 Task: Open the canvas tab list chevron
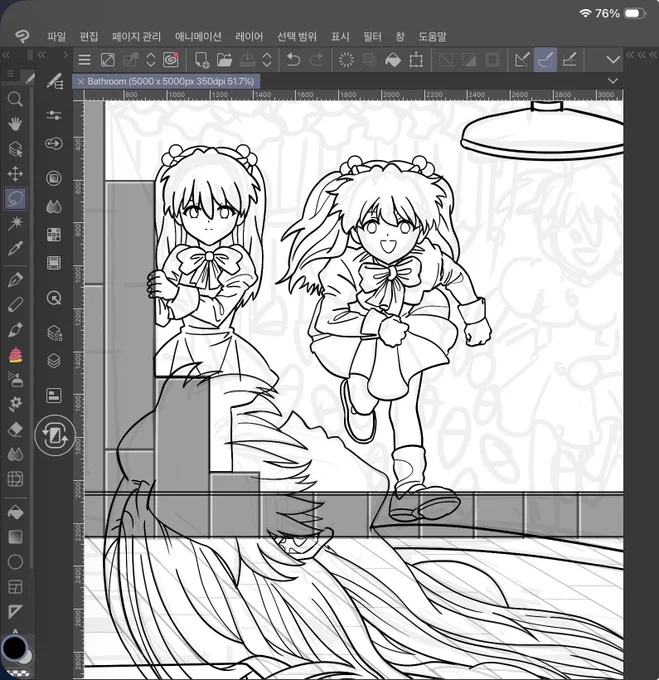click(x=613, y=81)
